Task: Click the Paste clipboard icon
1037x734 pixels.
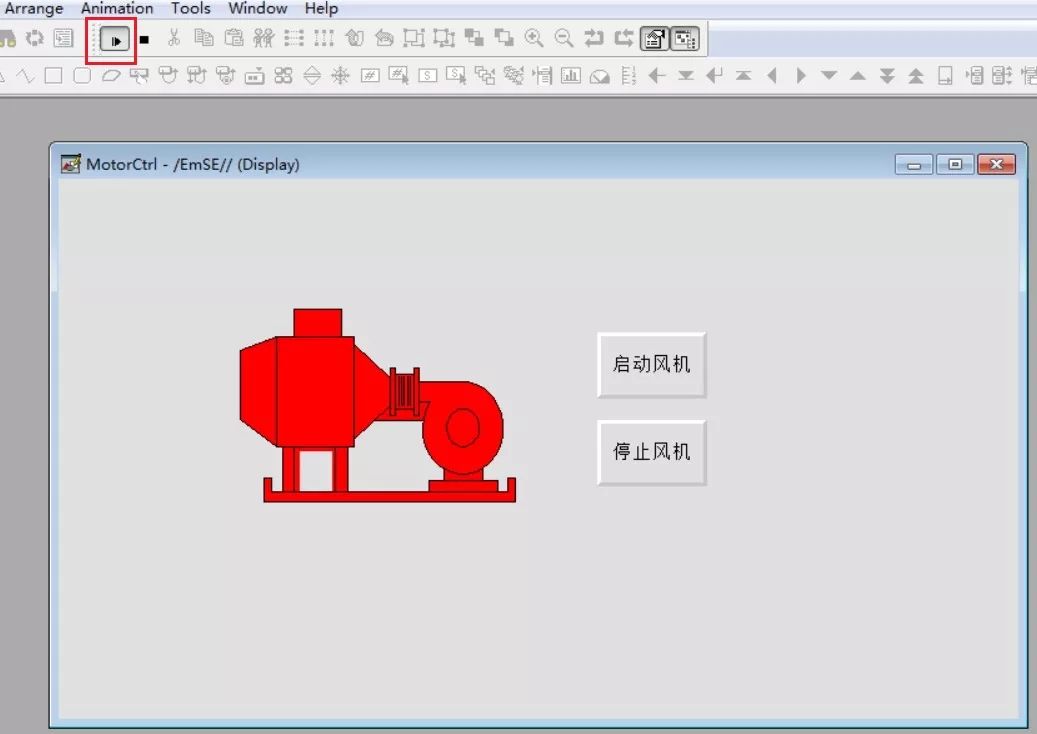Action: 233,38
